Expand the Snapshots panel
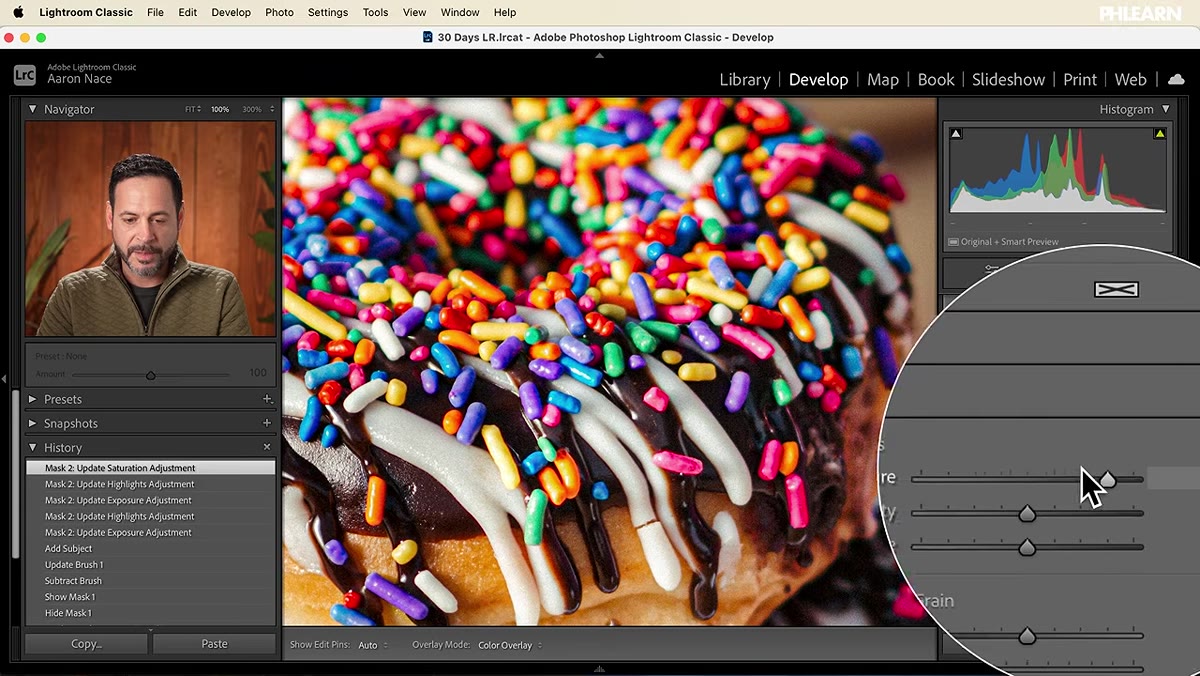The image size is (1200, 676). click(x=32, y=423)
